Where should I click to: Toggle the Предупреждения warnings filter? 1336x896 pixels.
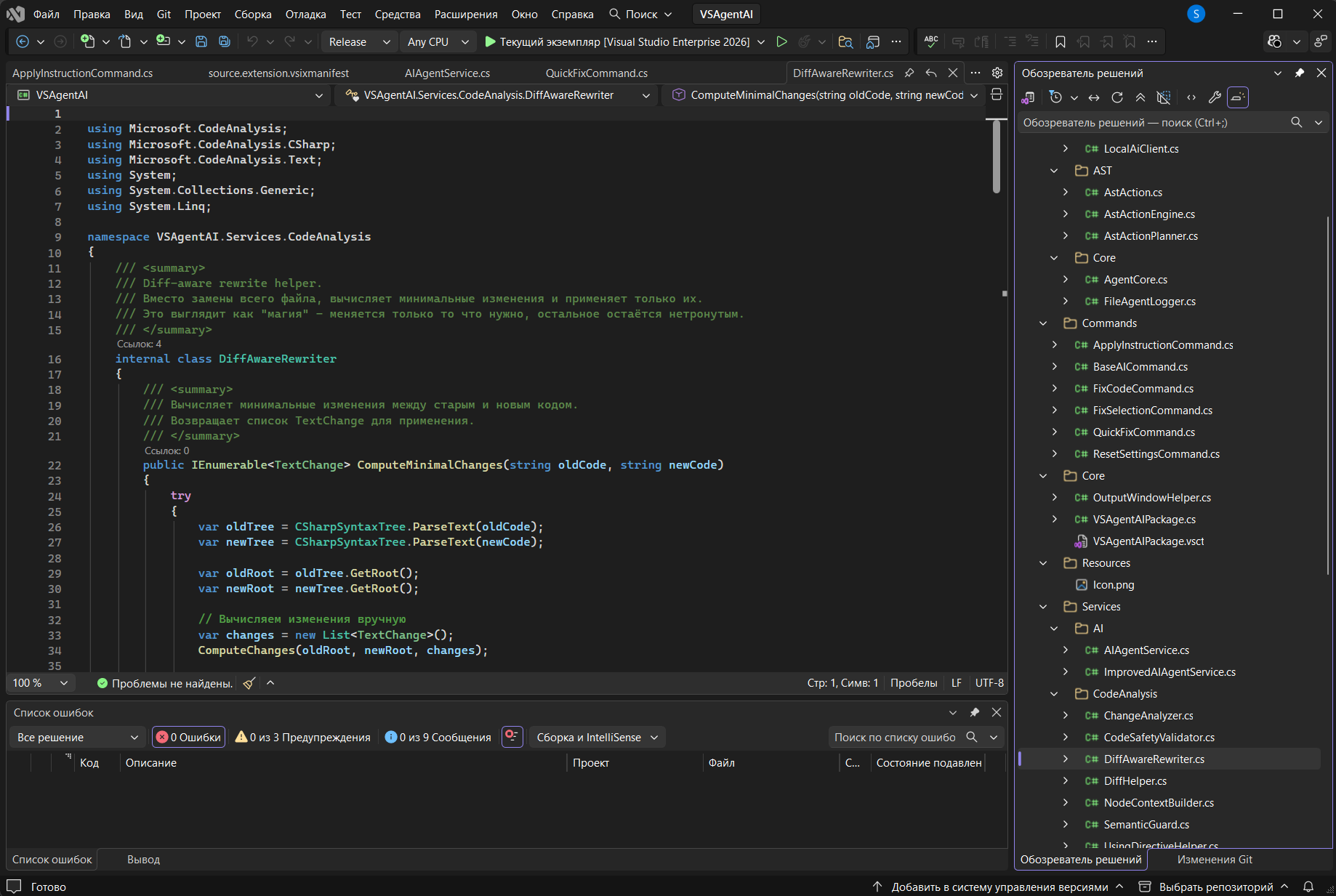(303, 738)
